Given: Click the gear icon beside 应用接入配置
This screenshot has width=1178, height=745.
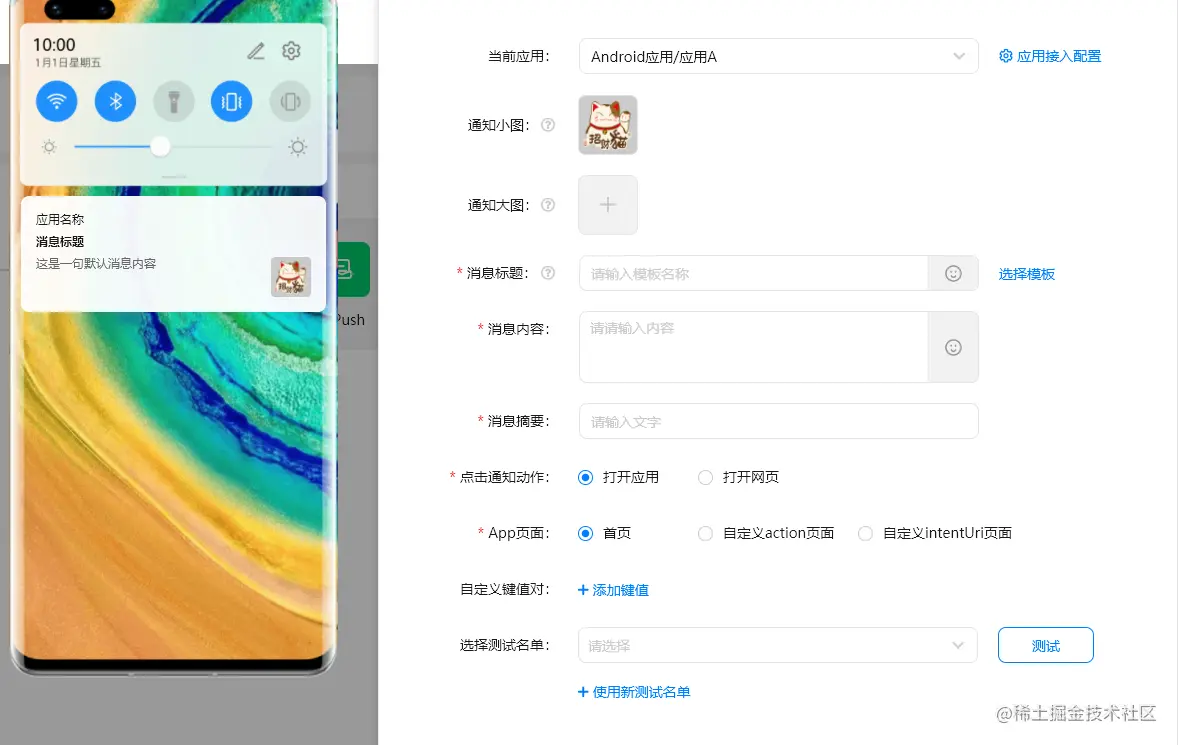Looking at the screenshot, I should pos(1005,56).
